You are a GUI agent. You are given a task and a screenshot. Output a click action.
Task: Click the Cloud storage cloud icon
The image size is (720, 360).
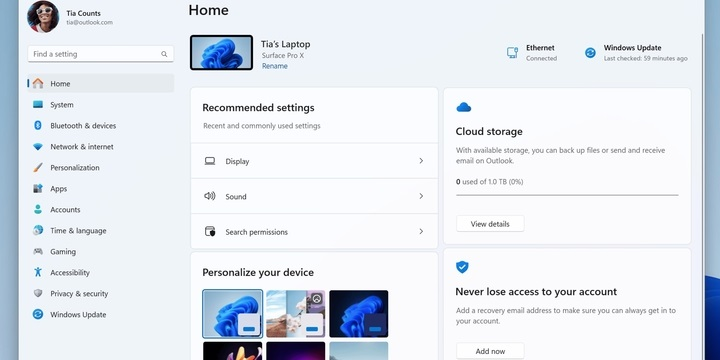point(463,107)
